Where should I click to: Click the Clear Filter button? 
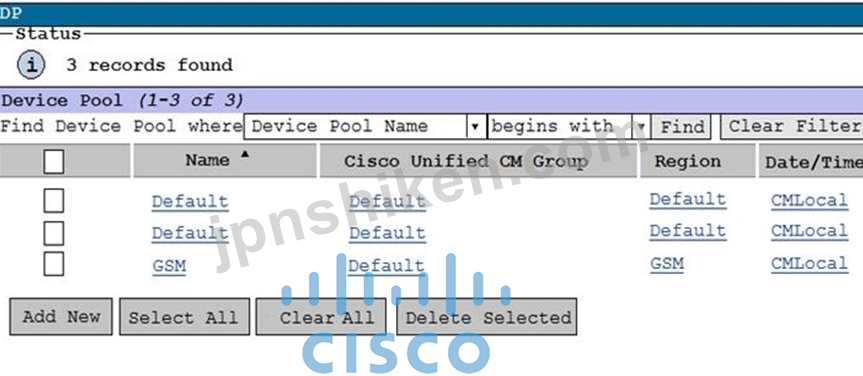coord(791,127)
